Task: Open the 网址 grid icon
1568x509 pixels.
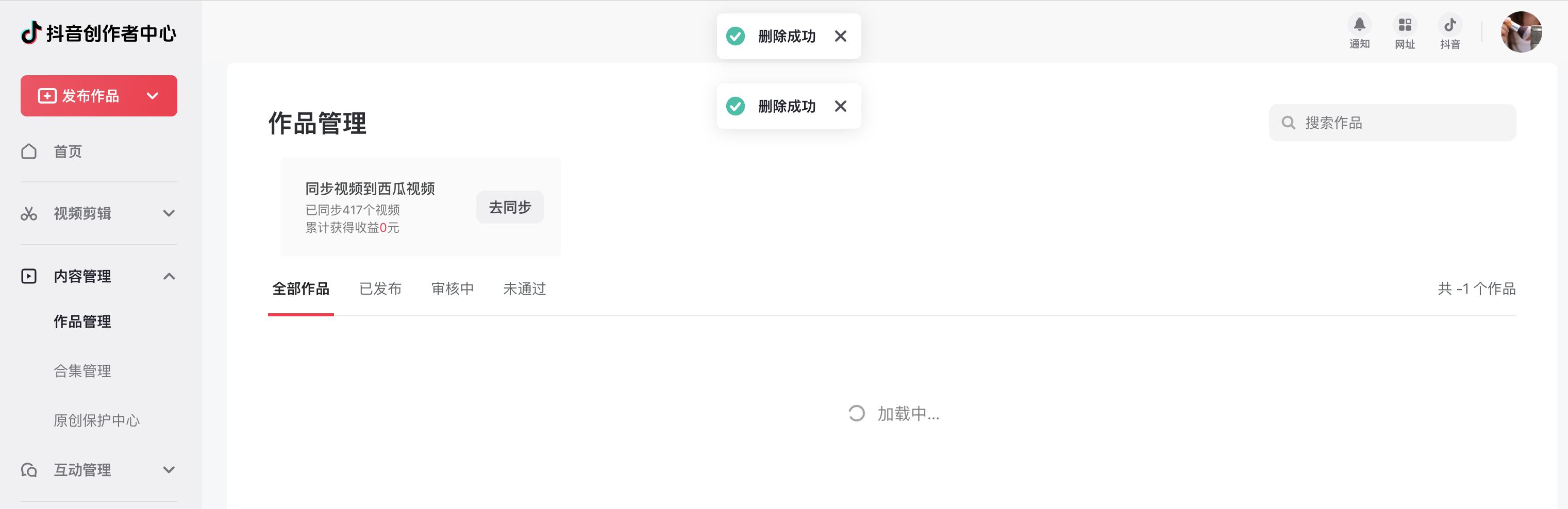Action: point(1404,24)
